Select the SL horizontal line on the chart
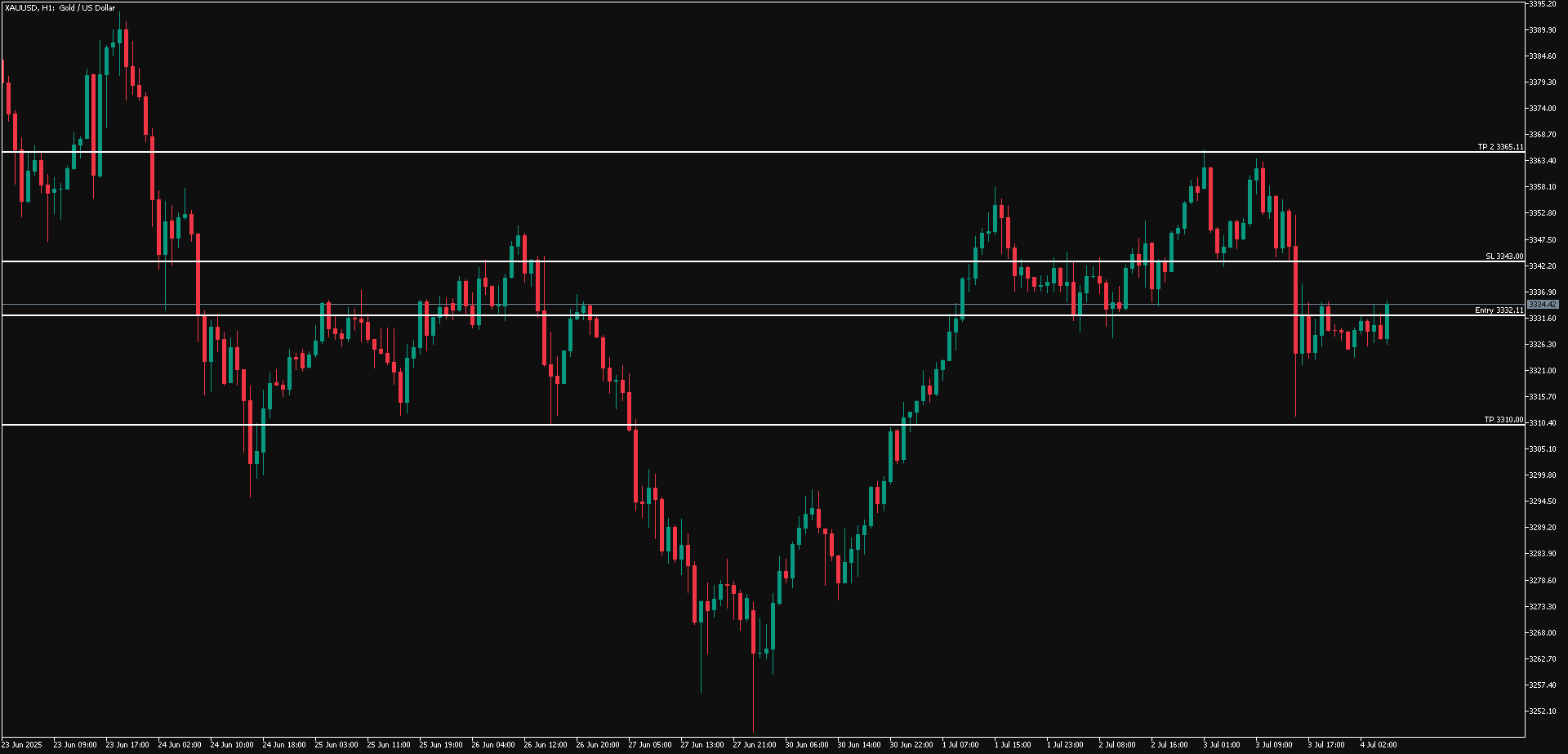This screenshot has width=1568, height=754. click(735, 262)
